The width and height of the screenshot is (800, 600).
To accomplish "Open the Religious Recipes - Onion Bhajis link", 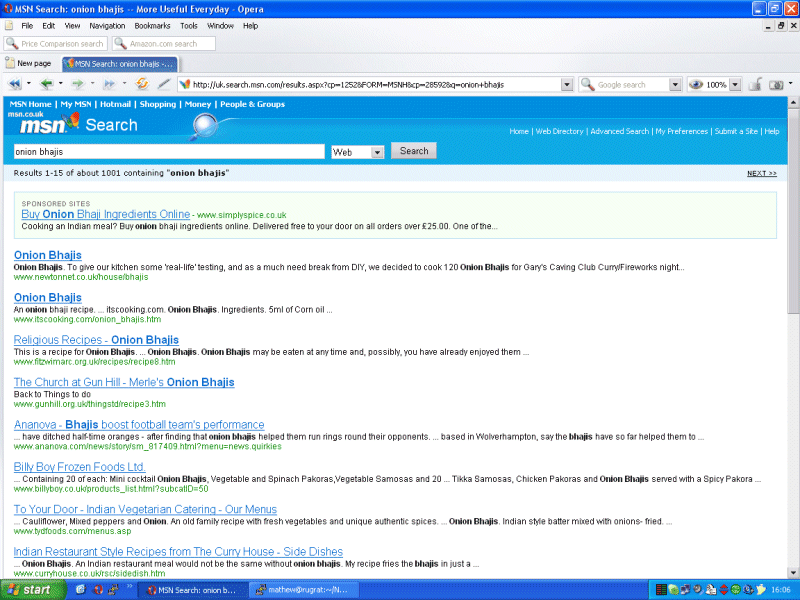I will (96, 340).
